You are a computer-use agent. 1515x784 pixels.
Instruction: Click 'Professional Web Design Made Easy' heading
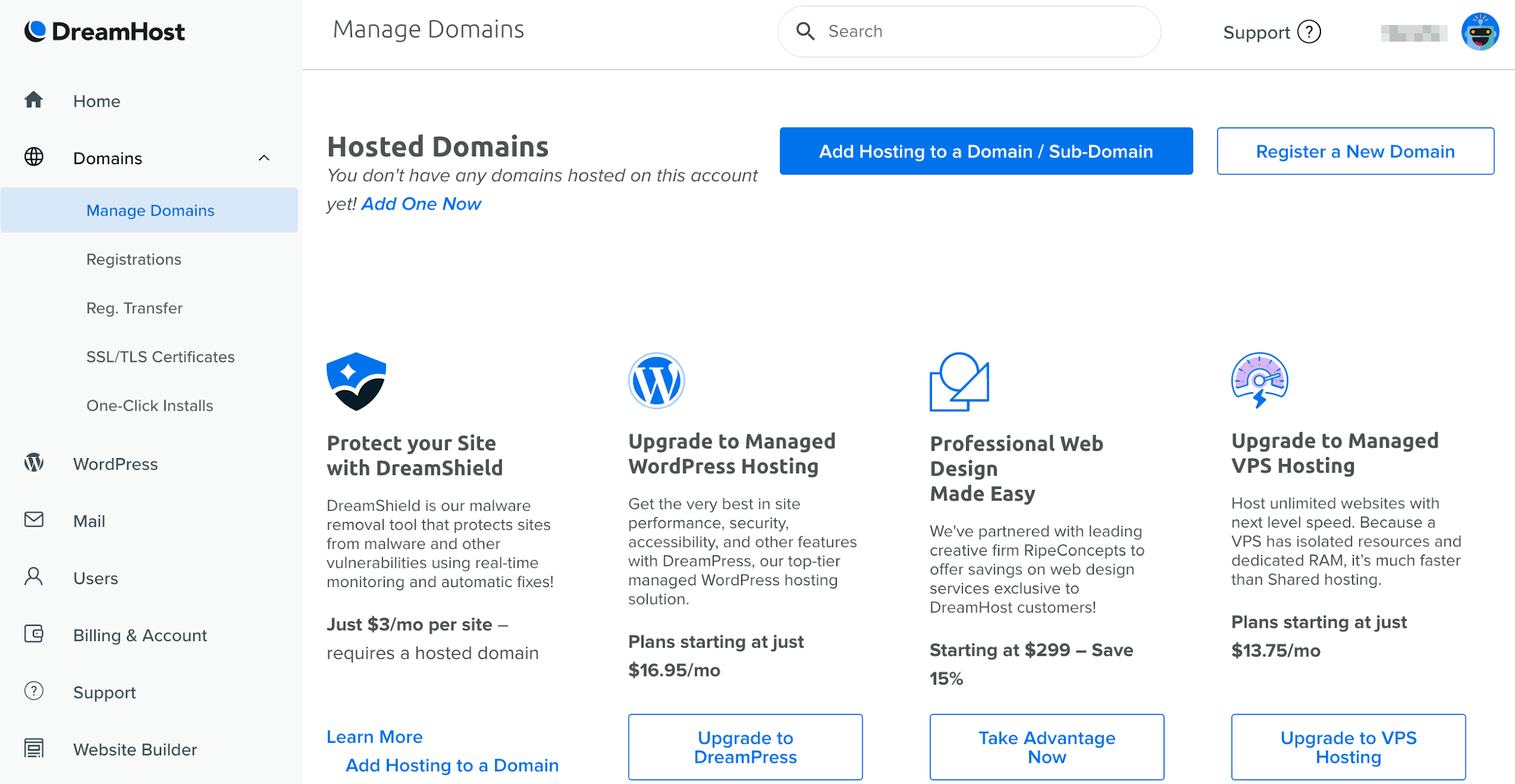point(1016,468)
